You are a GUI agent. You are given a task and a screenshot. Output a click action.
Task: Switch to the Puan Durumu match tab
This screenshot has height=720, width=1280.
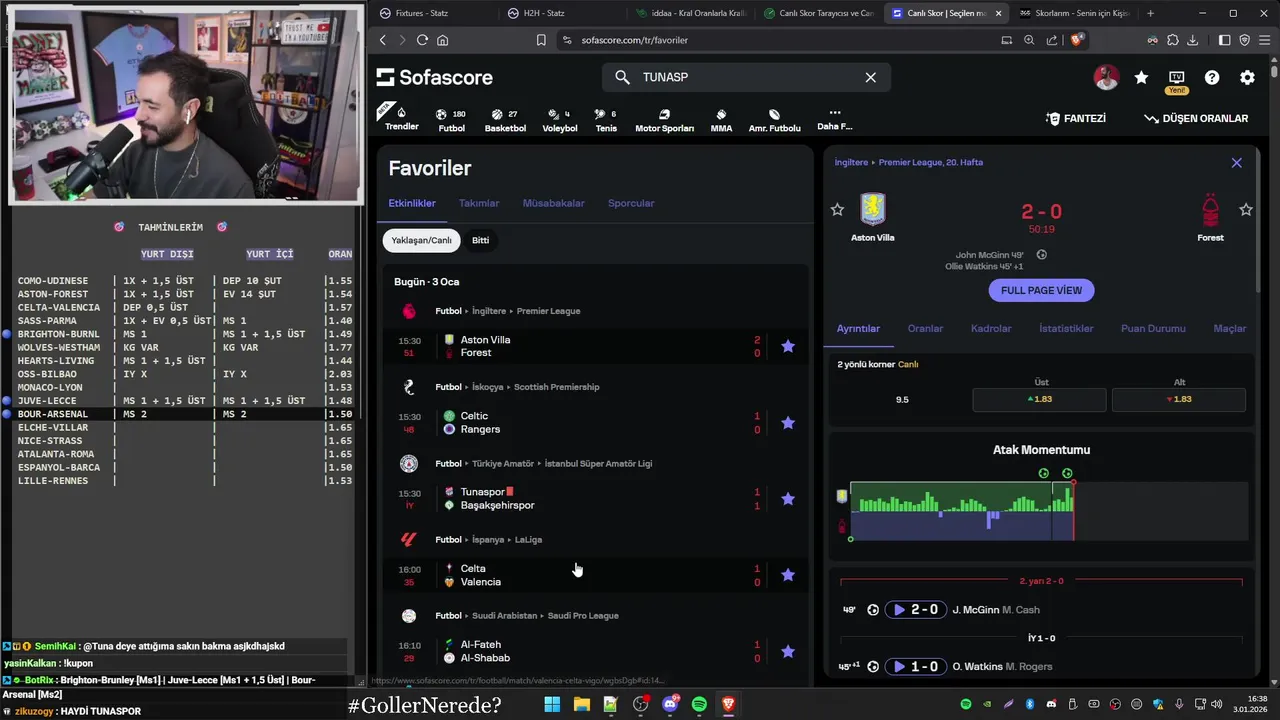(x=1153, y=328)
